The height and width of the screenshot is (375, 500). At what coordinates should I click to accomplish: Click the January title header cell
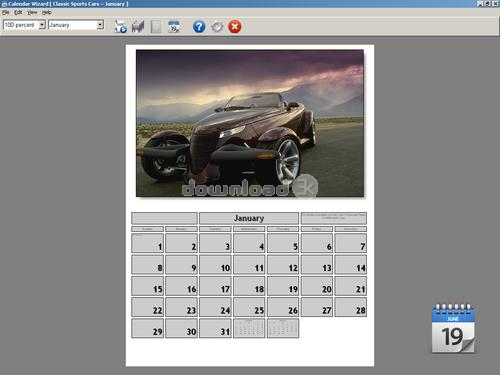coord(249,218)
